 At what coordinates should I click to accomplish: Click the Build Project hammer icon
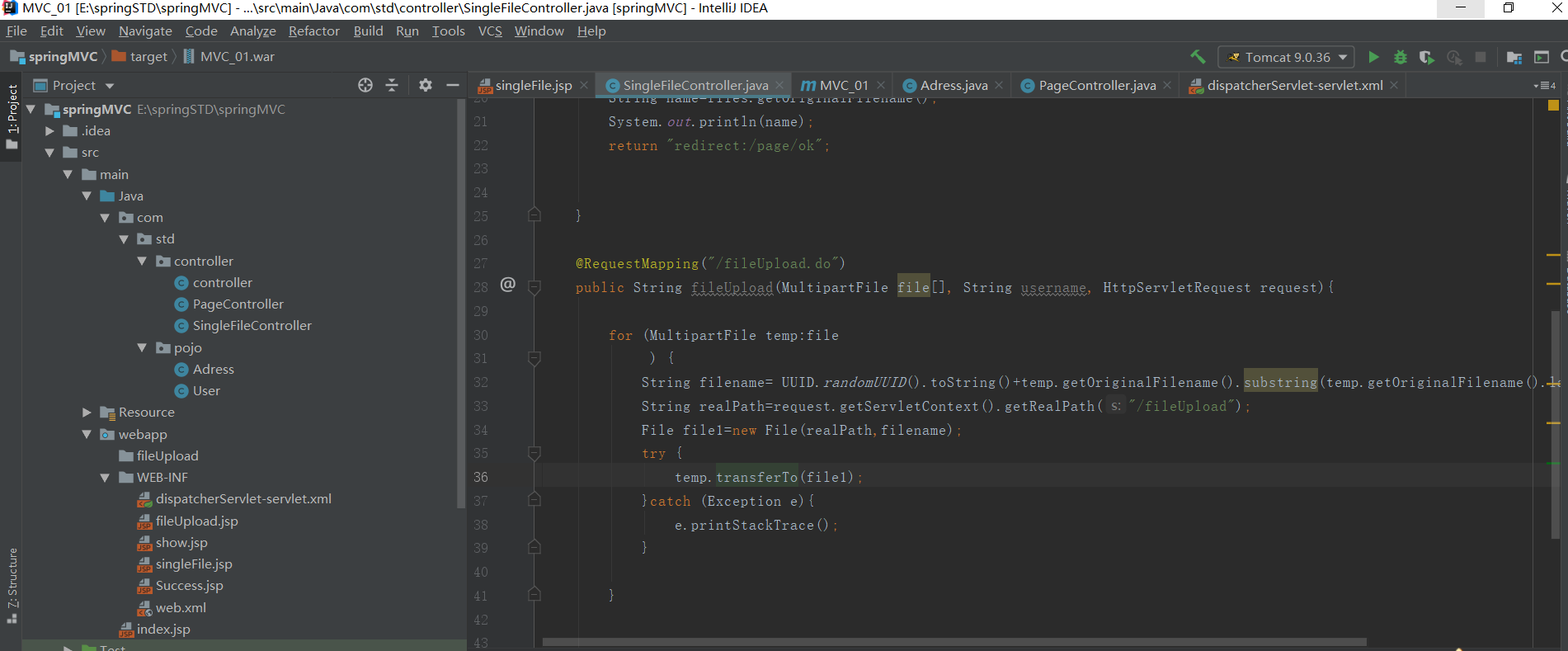[x=1198, y=57]
